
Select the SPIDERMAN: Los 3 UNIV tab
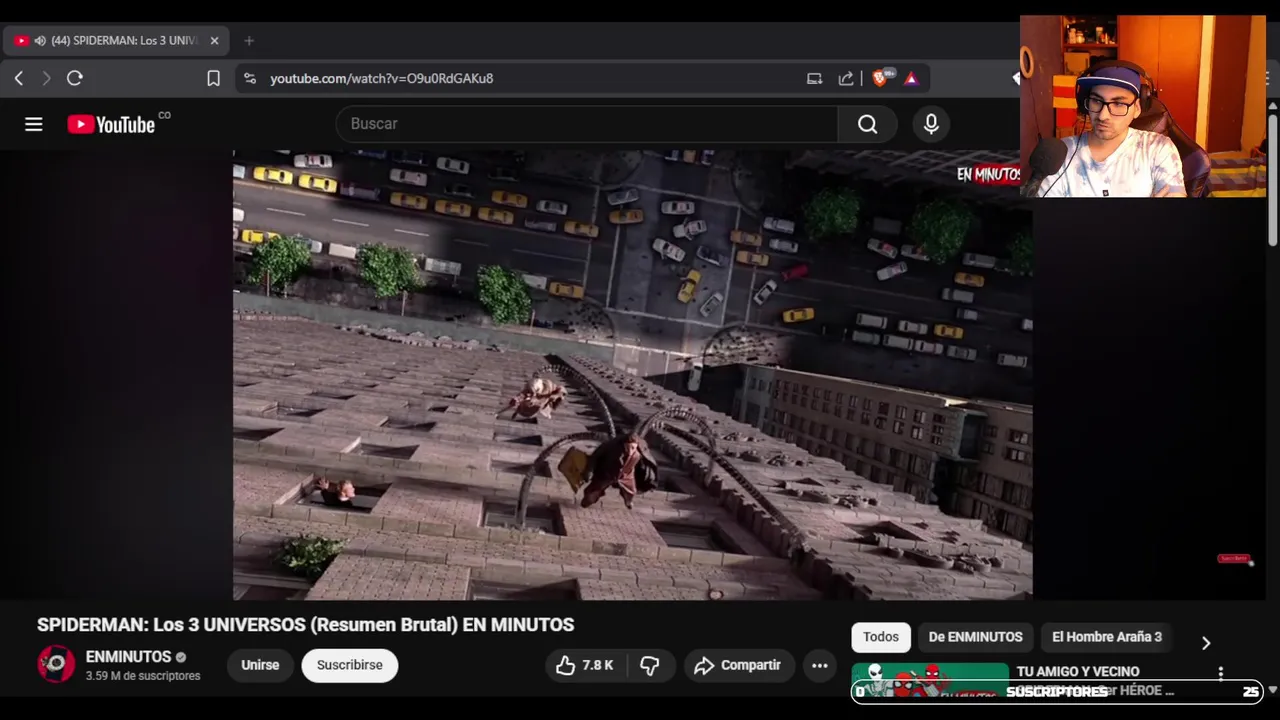116,41
